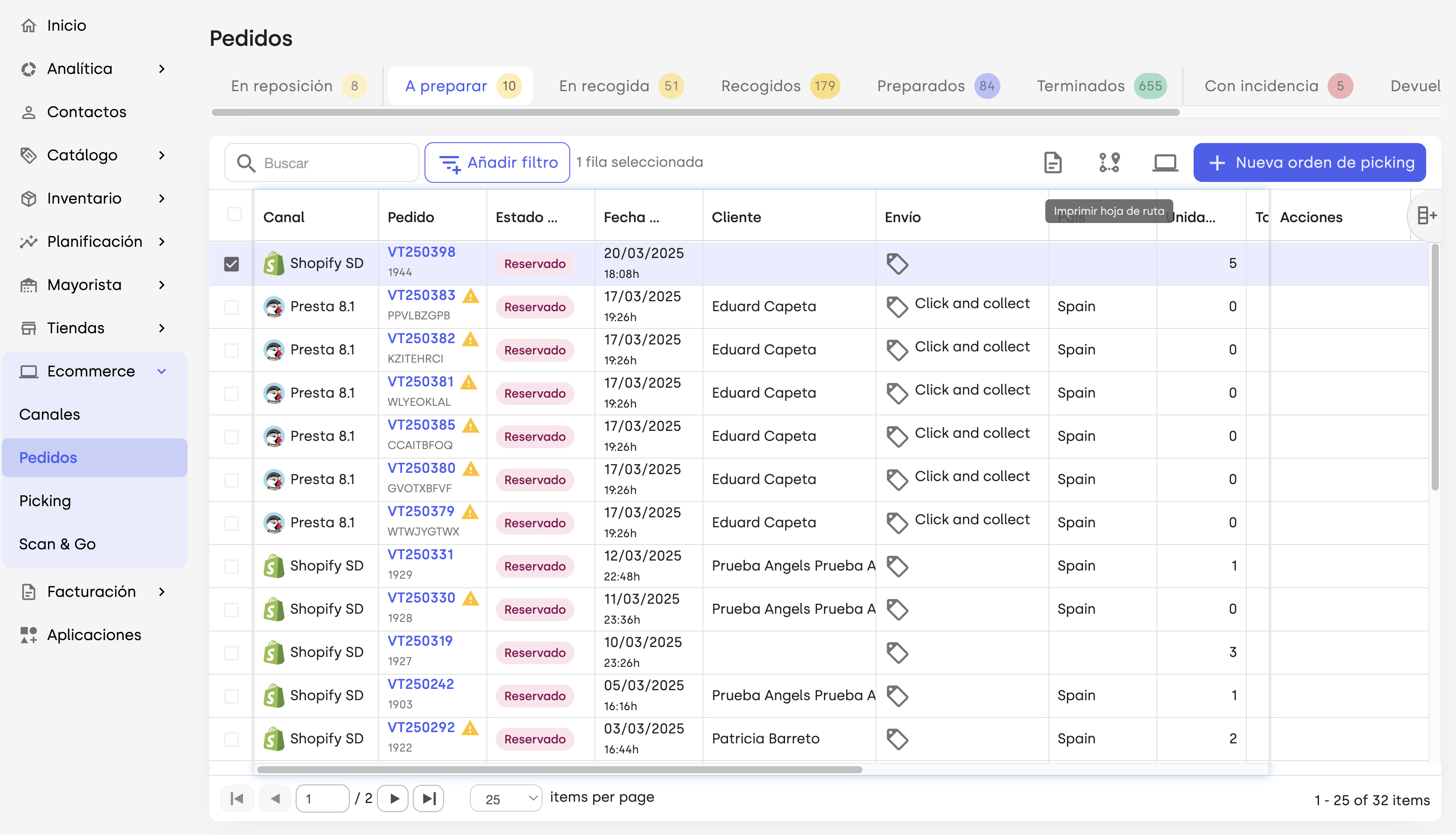1456x835 pixels.
Task: Click the warning icon on order VT250383
Action: pyautogui.click(x=471, y=296)
